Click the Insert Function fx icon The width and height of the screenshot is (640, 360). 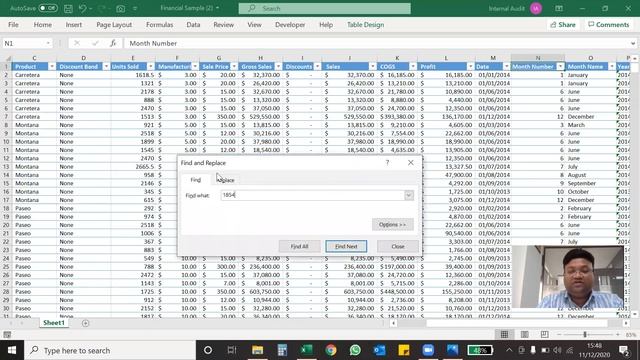113,43
